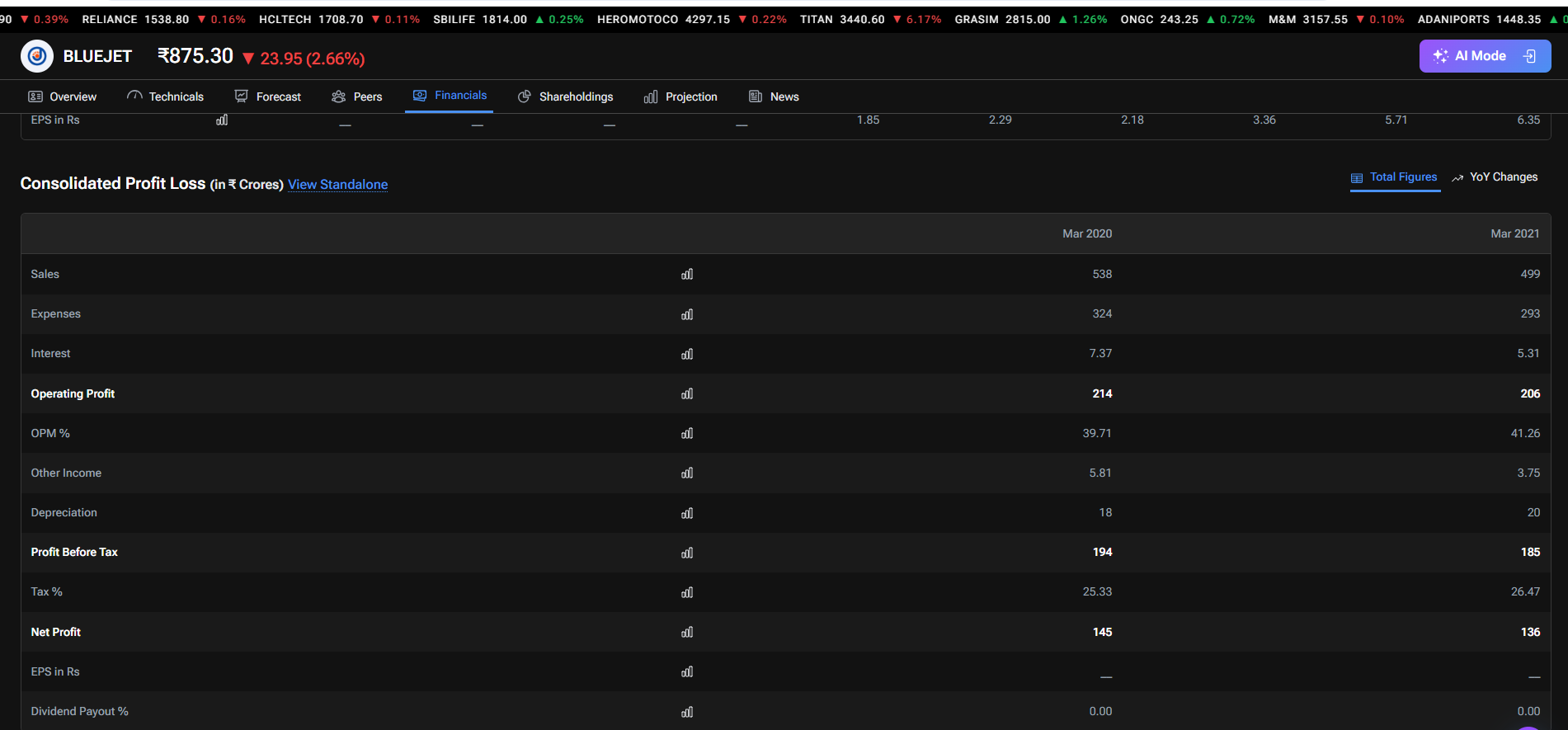Click the BLUEJET stock name

tap(97, 56)
